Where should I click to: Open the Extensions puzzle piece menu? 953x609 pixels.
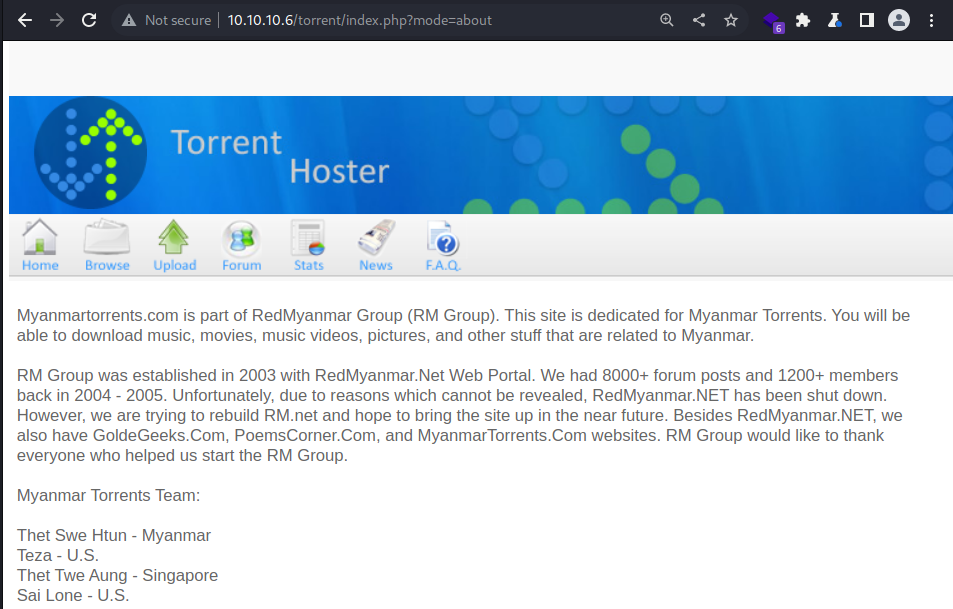click(x=803, y=20)
